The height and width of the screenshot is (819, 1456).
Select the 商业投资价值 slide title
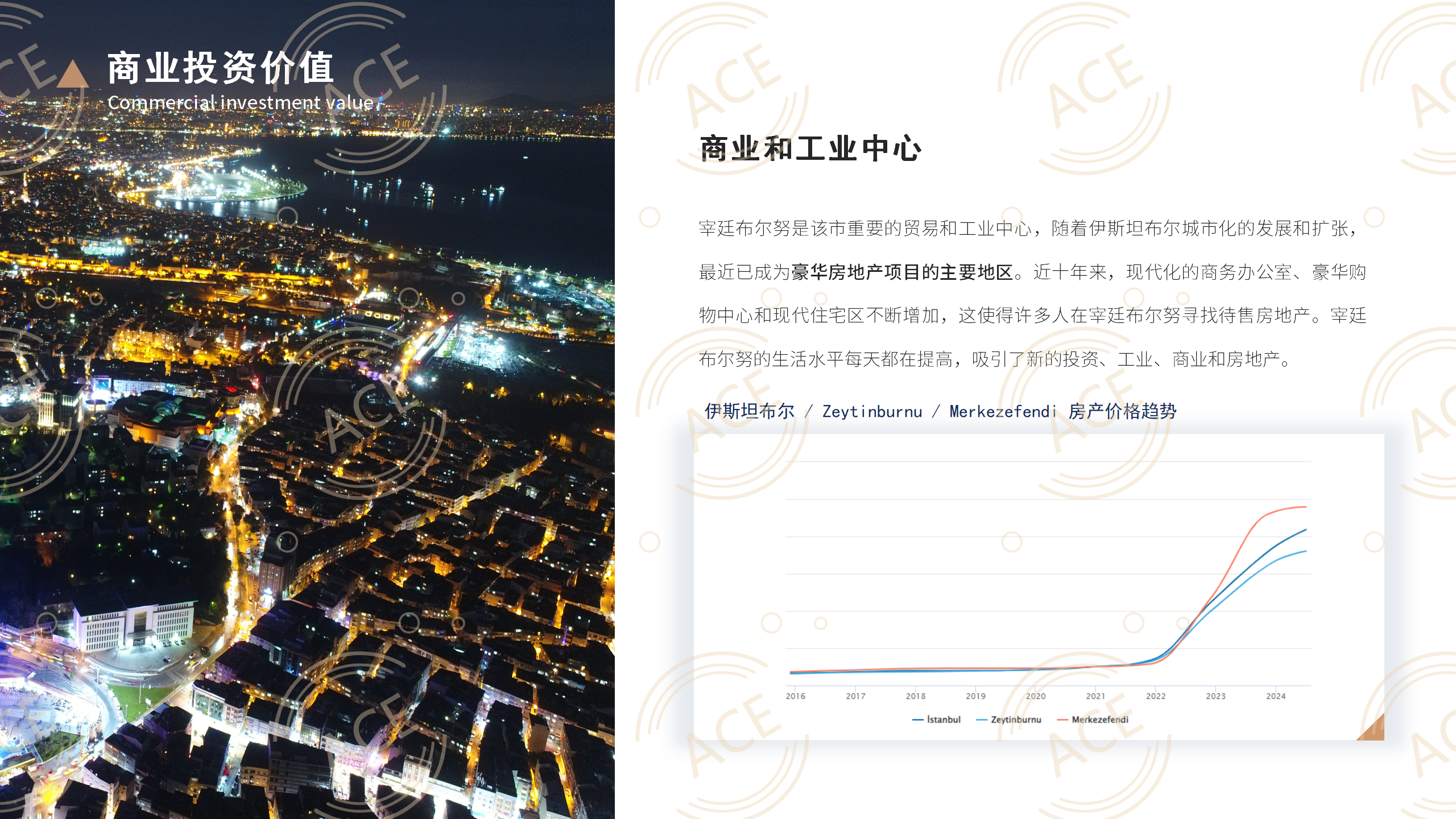[x=221, y=68]
